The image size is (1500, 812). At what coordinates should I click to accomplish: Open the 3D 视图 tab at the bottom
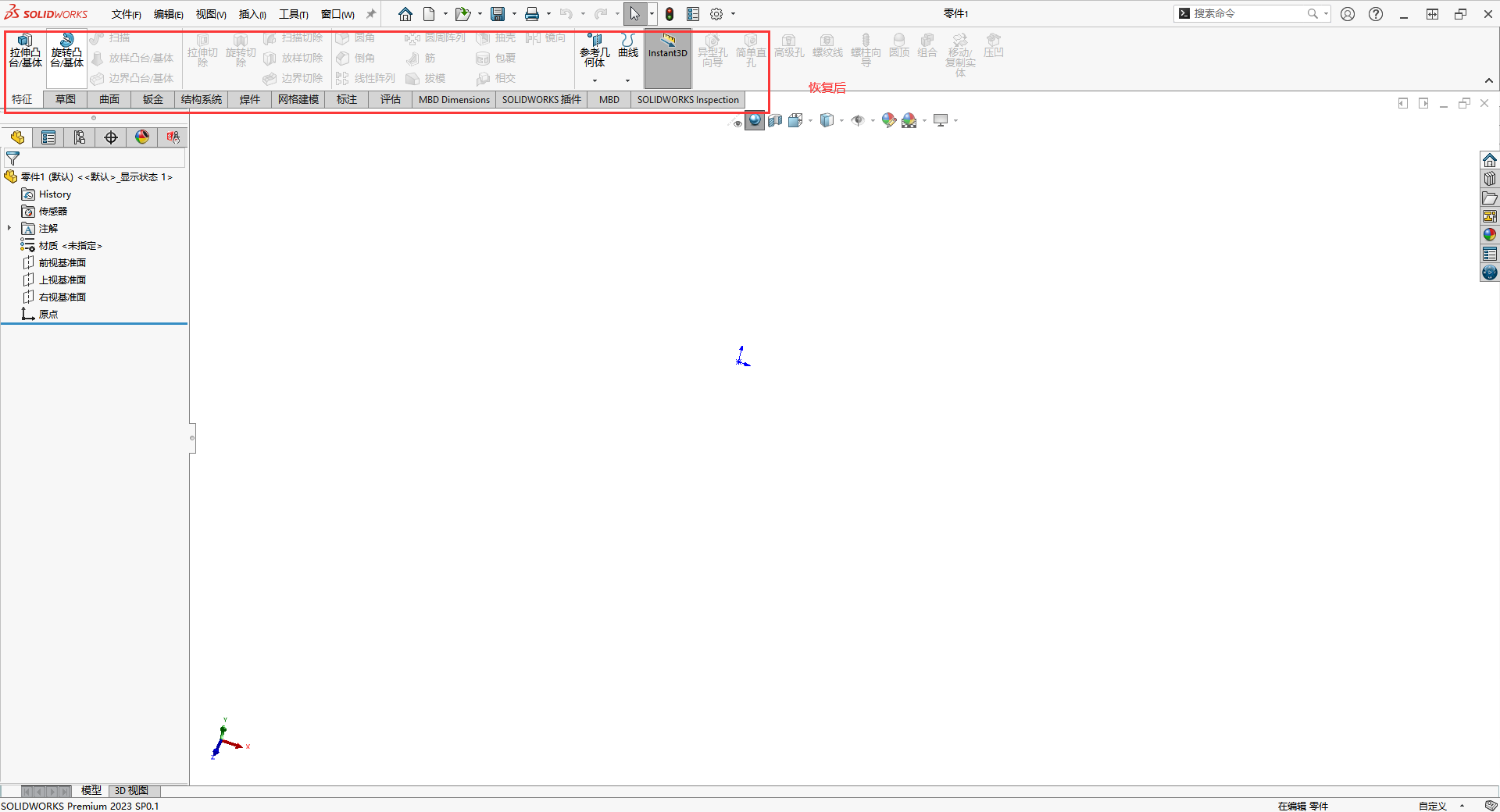click(131, 791)
